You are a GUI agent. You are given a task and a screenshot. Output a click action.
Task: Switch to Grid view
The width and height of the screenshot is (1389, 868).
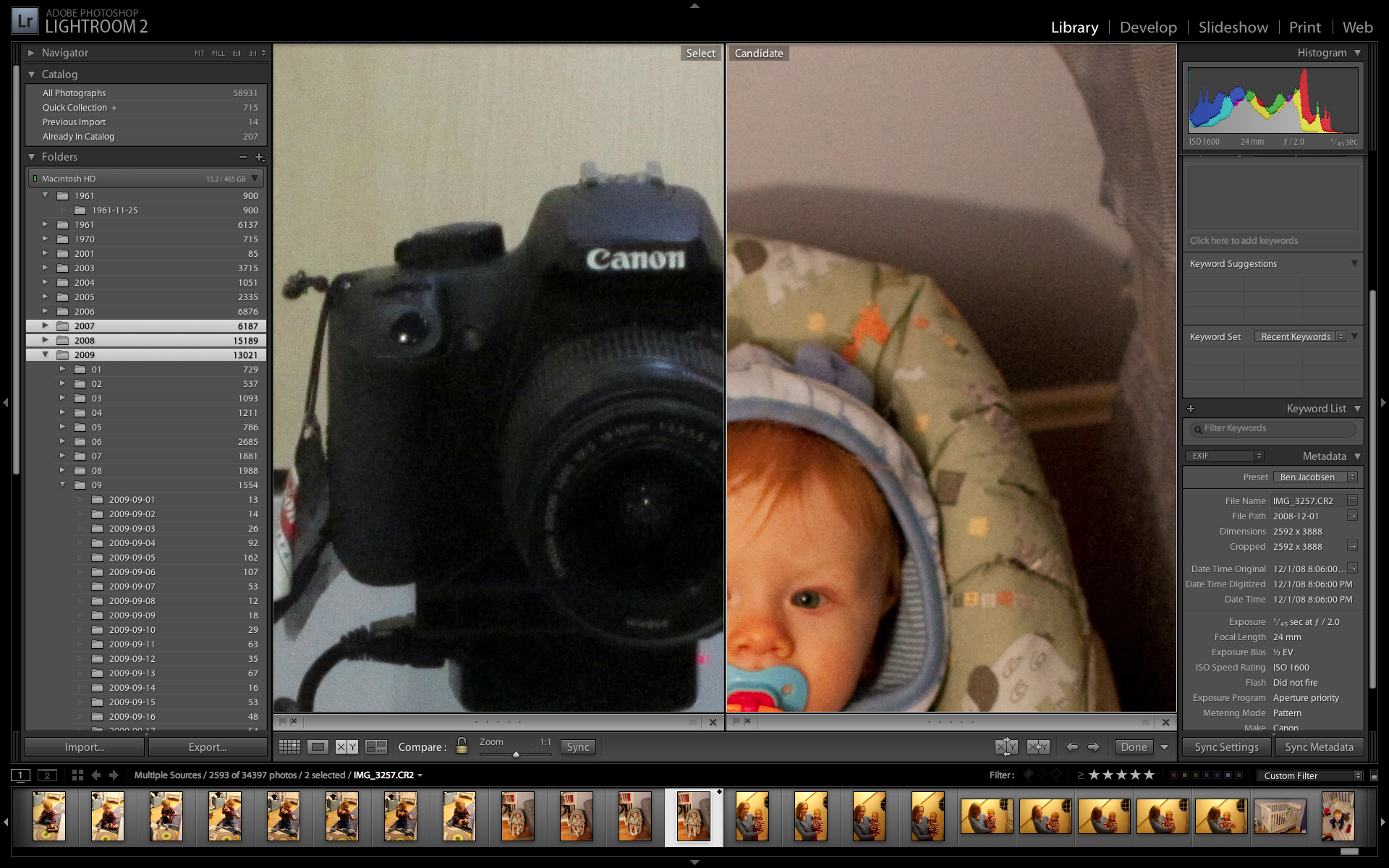coord(289,746)
